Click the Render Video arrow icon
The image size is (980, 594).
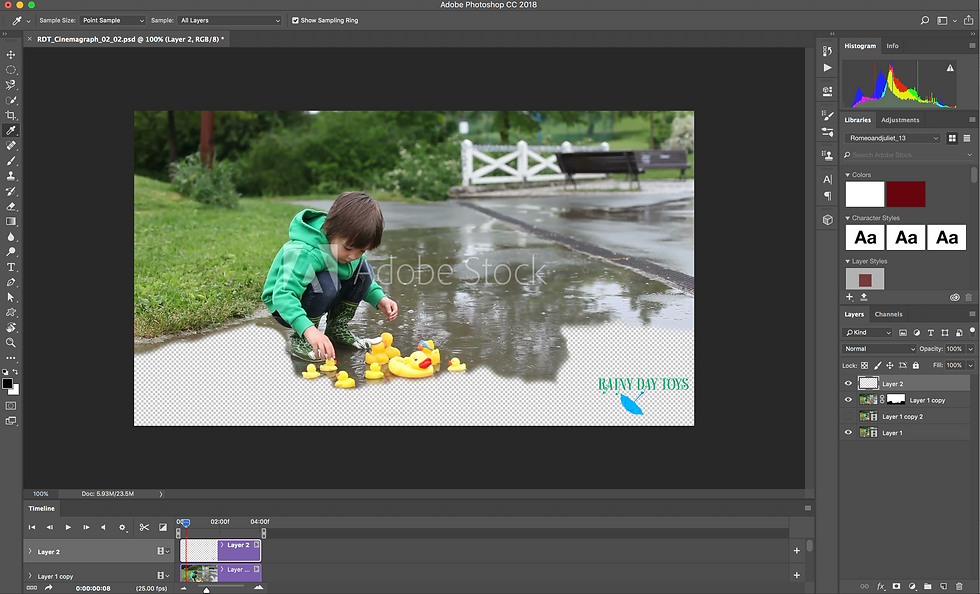coord(48,588)
